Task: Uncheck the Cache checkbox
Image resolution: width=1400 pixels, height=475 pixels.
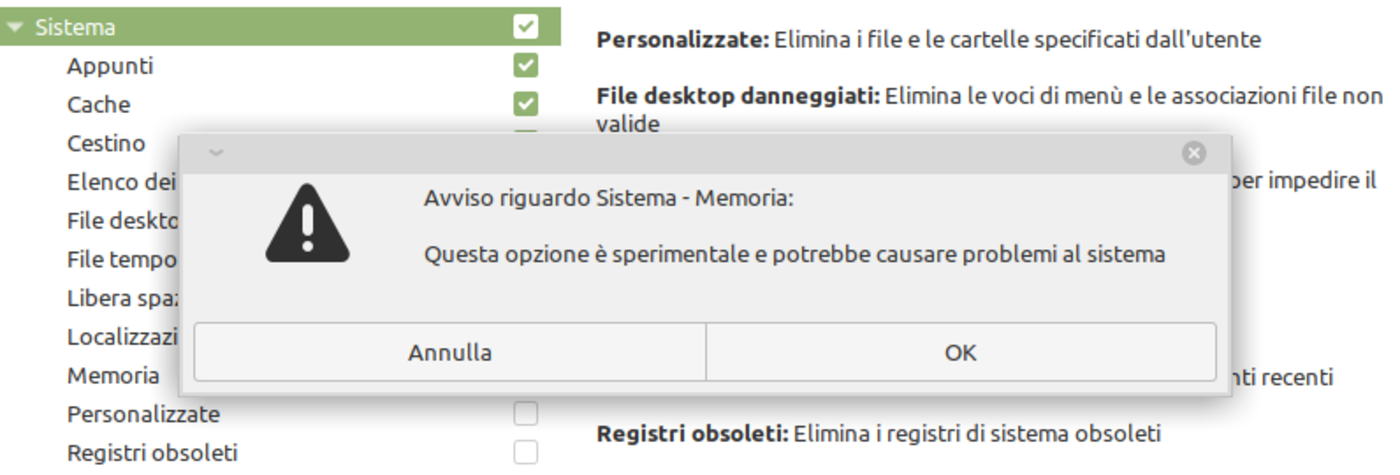Action: (525, 104)
